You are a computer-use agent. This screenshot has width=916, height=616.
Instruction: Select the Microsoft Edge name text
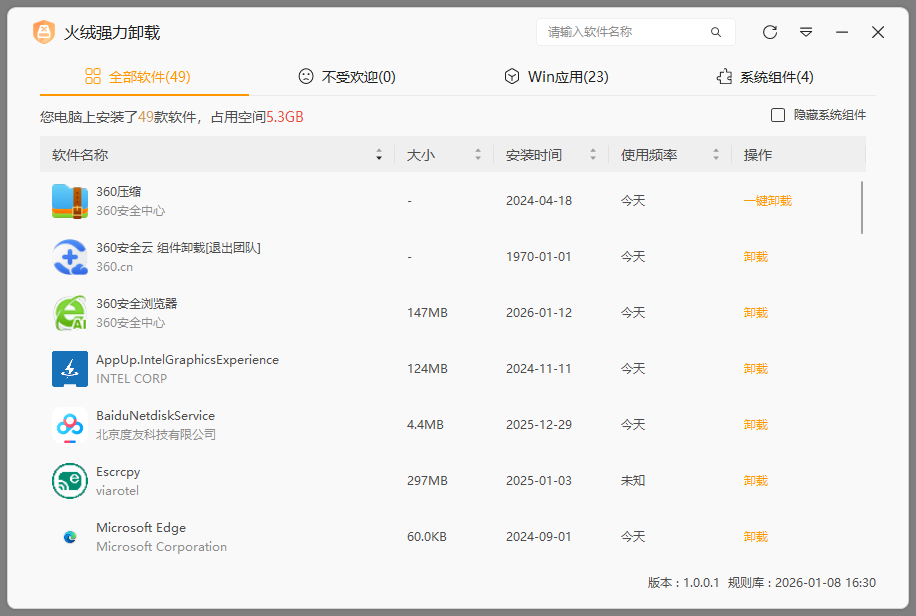pyautogui.click(x=141, y=528)
